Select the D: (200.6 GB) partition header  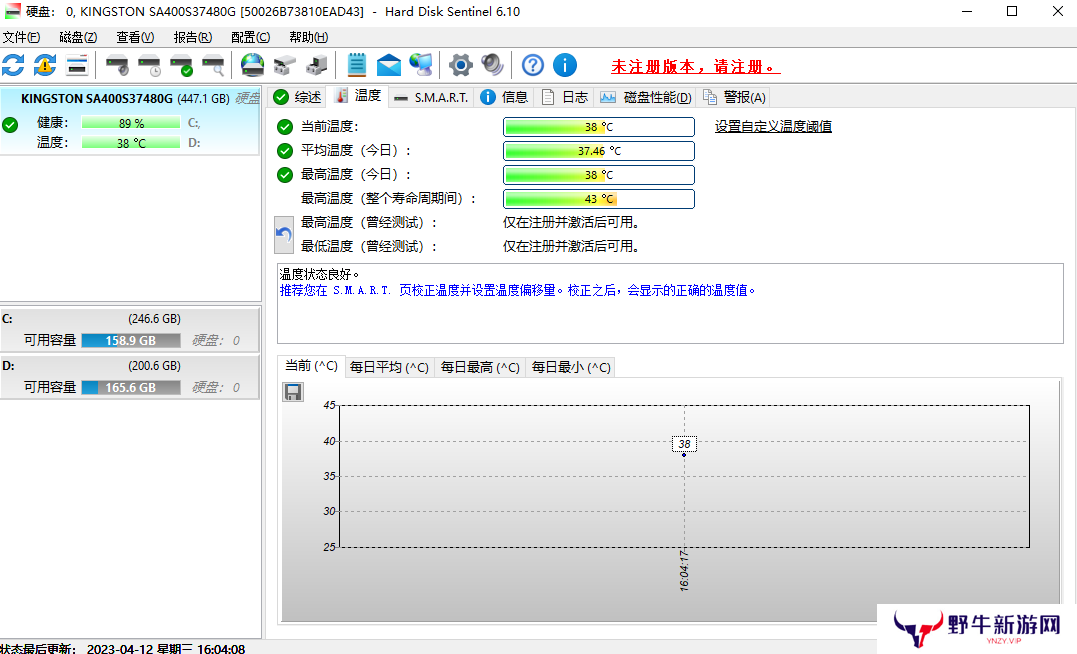pos(131,366)
